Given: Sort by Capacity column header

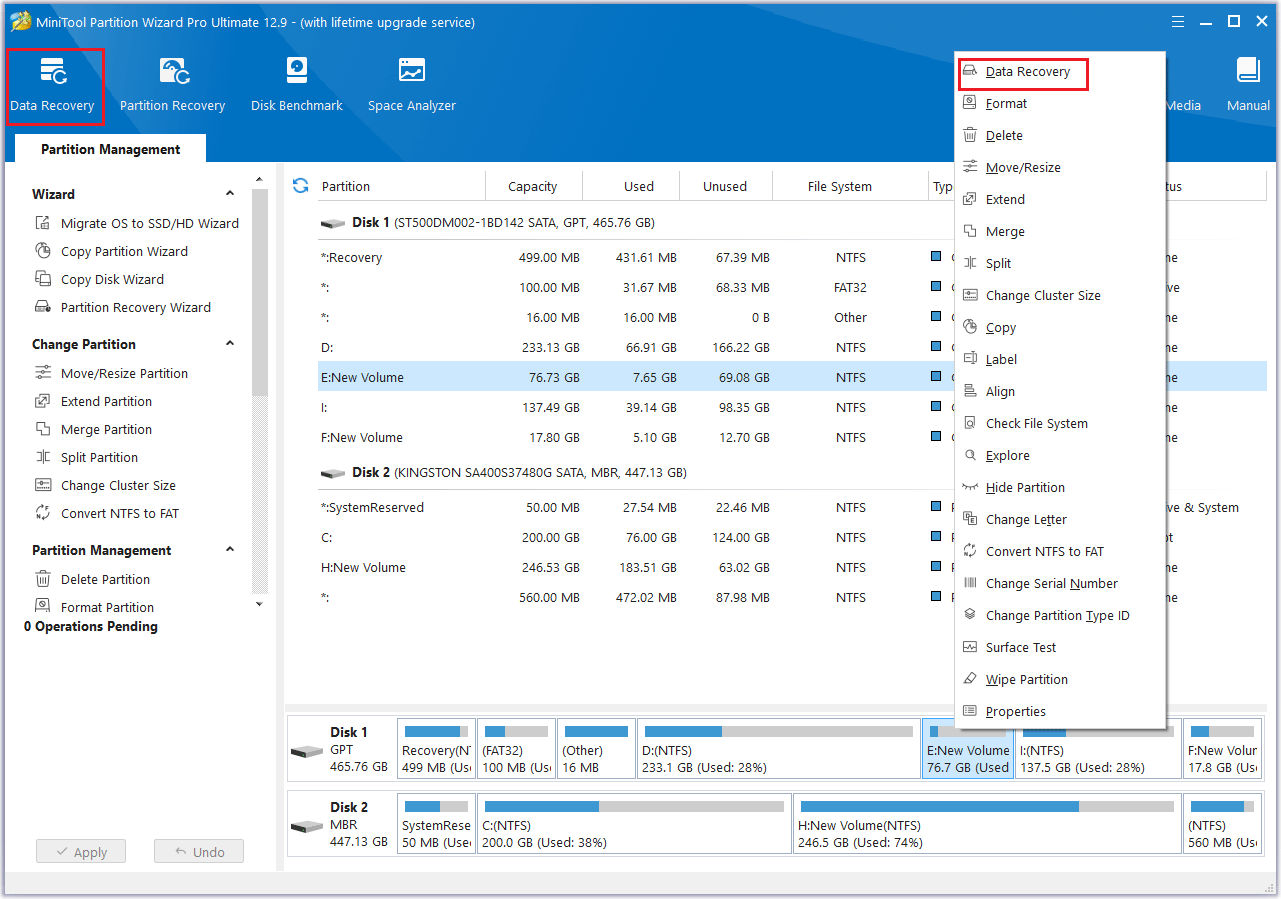Looking at the screenshot, I should pyautogui.click(x=533, y=186).
